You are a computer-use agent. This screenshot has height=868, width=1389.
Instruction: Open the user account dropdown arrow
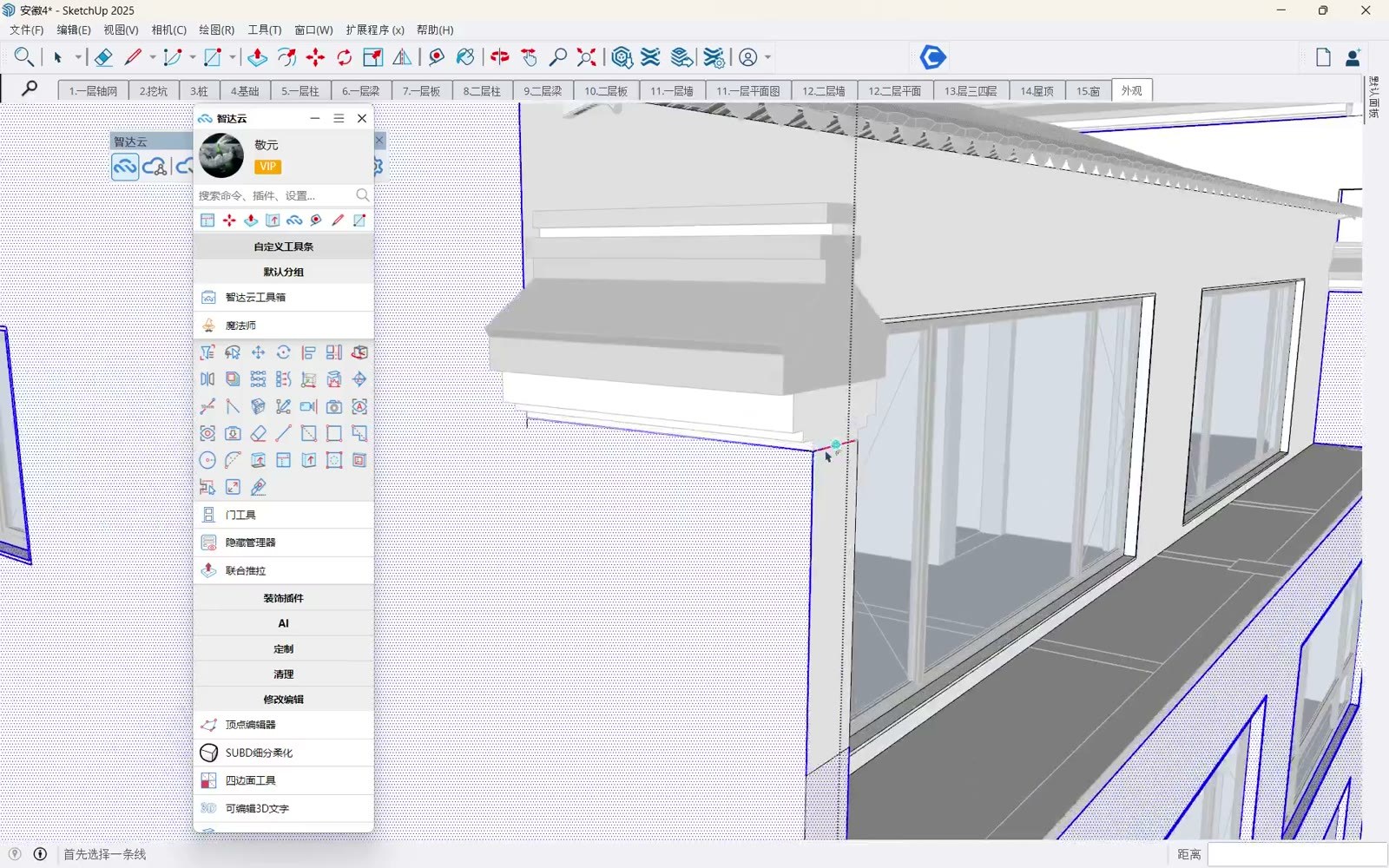(x=767, y=57)
